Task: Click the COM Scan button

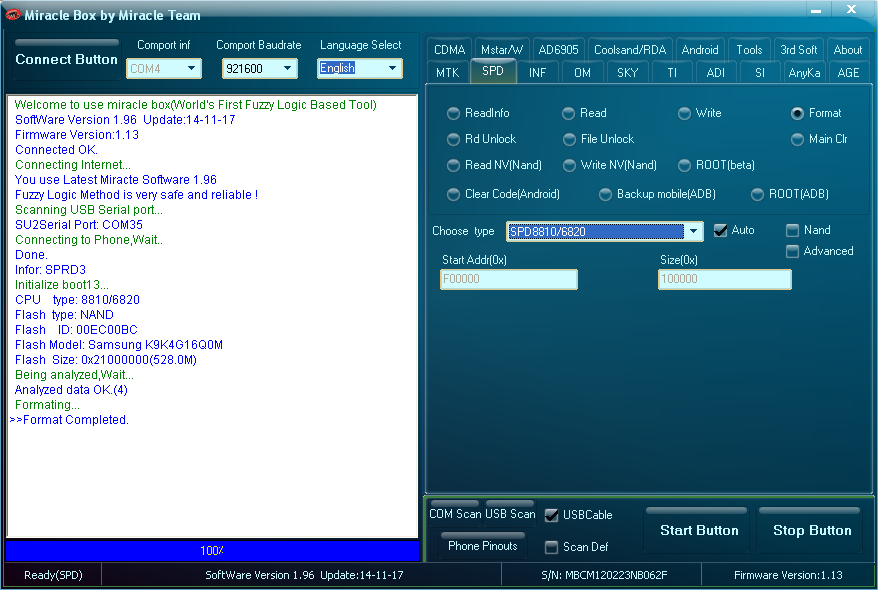Action: [455, 514]
